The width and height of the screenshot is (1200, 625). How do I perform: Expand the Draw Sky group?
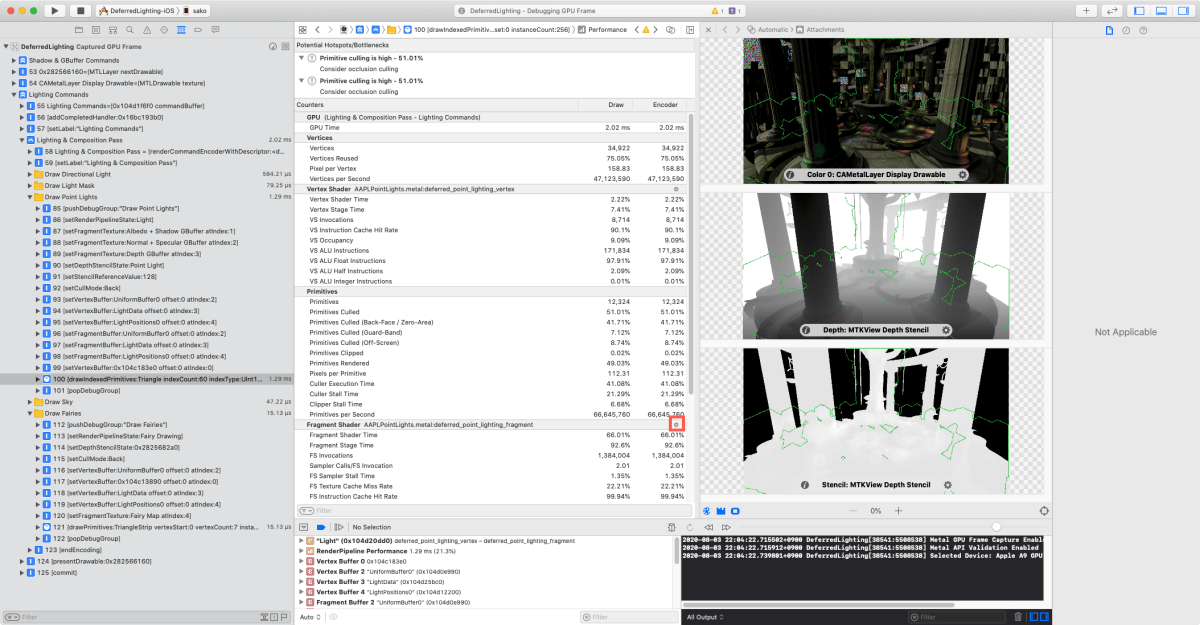point(29,401)
